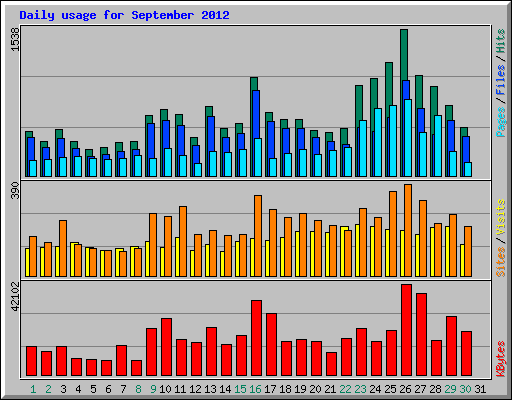Click the red KBytes bar for day 27
This screenshot has height=400, width=512.
421,335
